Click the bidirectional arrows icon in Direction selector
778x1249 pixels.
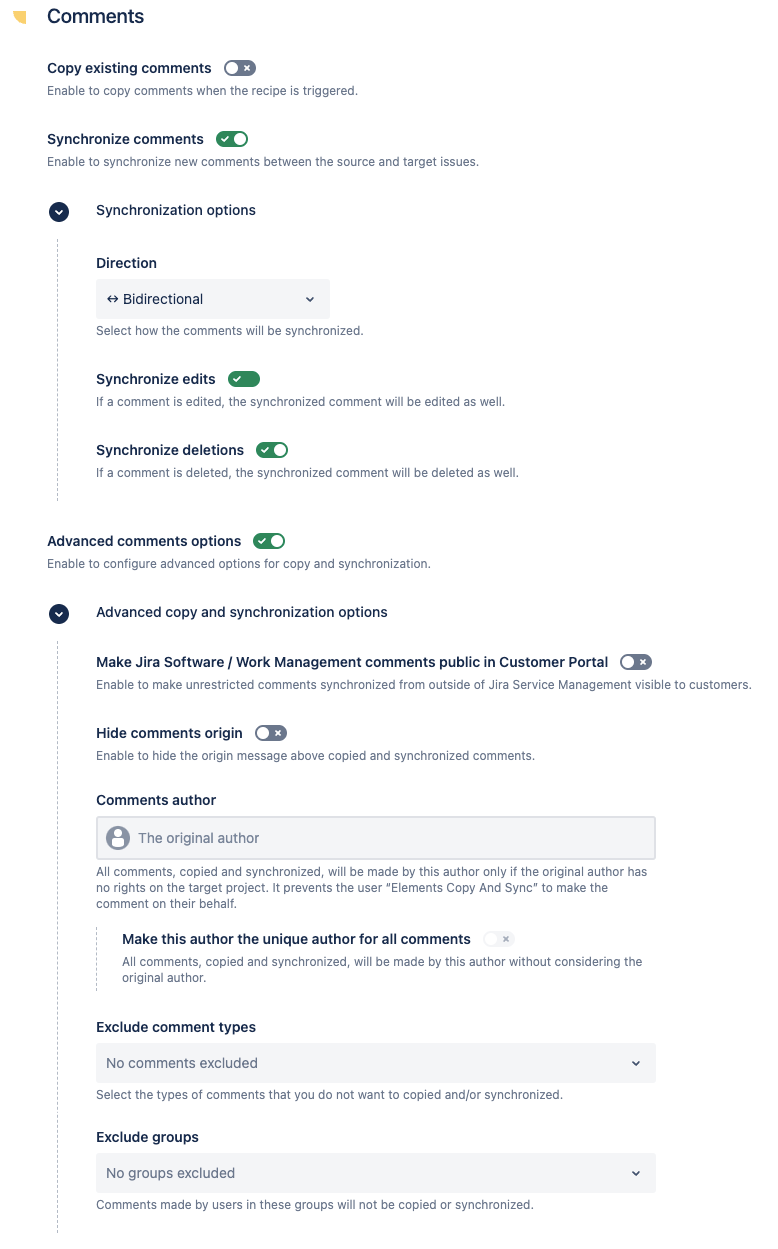112,298
